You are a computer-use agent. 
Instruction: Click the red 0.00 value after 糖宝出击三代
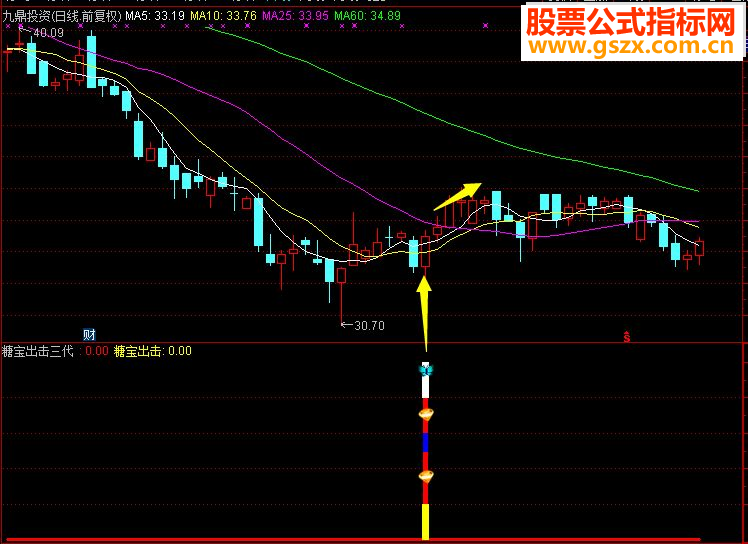pos(97,352)
